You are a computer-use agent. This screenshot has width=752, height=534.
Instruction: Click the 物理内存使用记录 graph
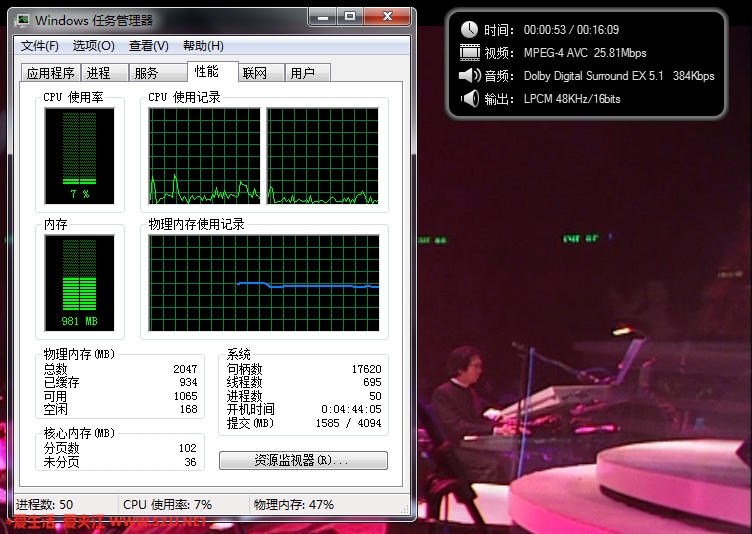[264, 283]
